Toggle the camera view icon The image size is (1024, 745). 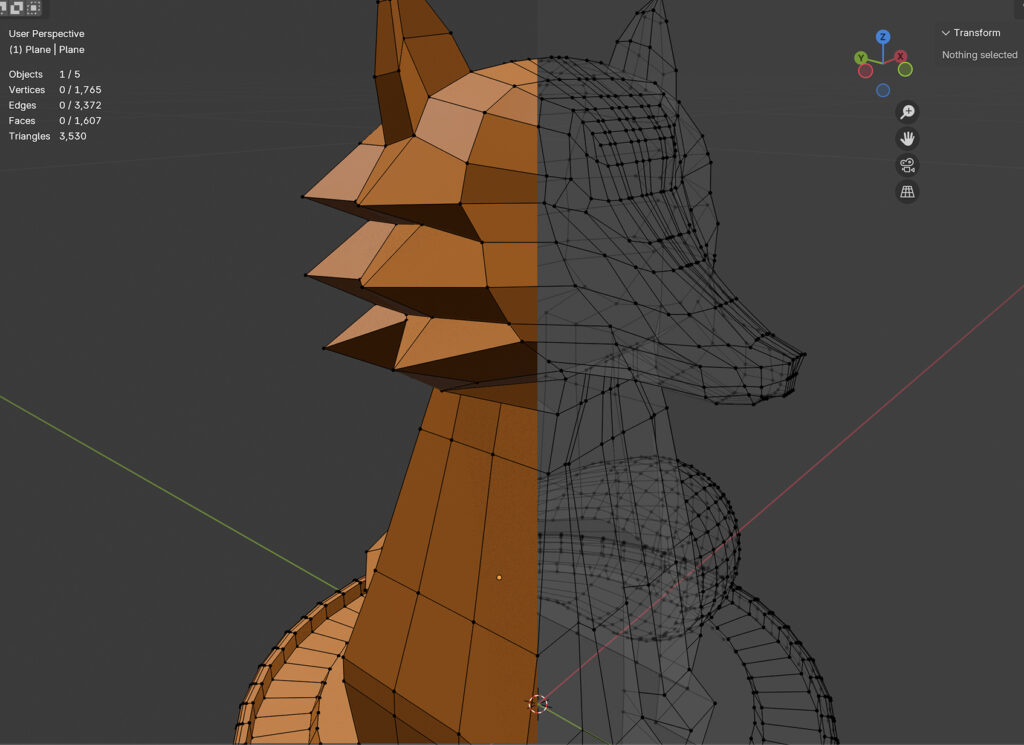pyautogui.click(x=907, y=165)
